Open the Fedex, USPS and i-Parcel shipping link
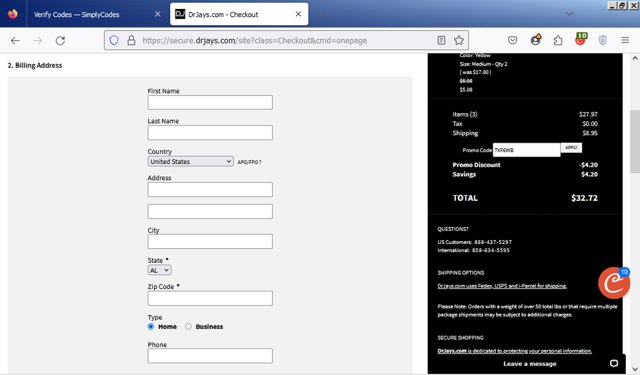 (502, 286)
